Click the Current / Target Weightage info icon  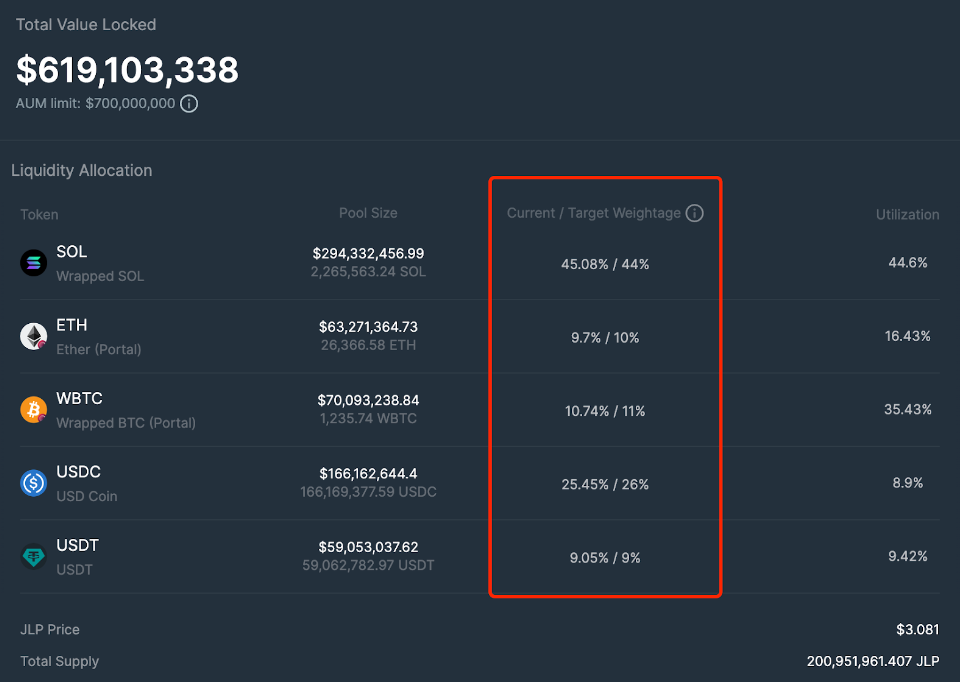coord(695,213)
